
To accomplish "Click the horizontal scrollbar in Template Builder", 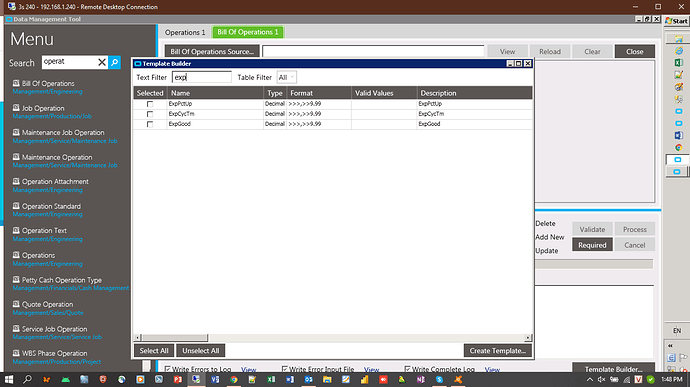I will pos(333,338).
